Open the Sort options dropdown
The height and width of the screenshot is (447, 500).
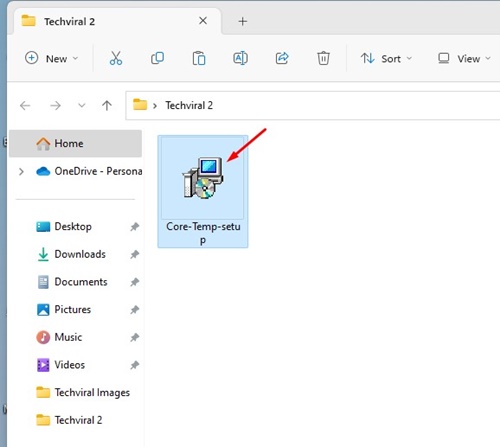(386, 59)
